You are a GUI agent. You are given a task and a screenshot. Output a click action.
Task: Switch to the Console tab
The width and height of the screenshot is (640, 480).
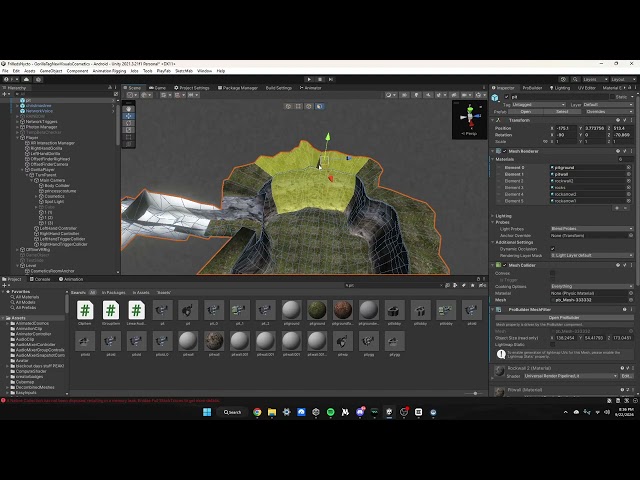tap(40, 279)
